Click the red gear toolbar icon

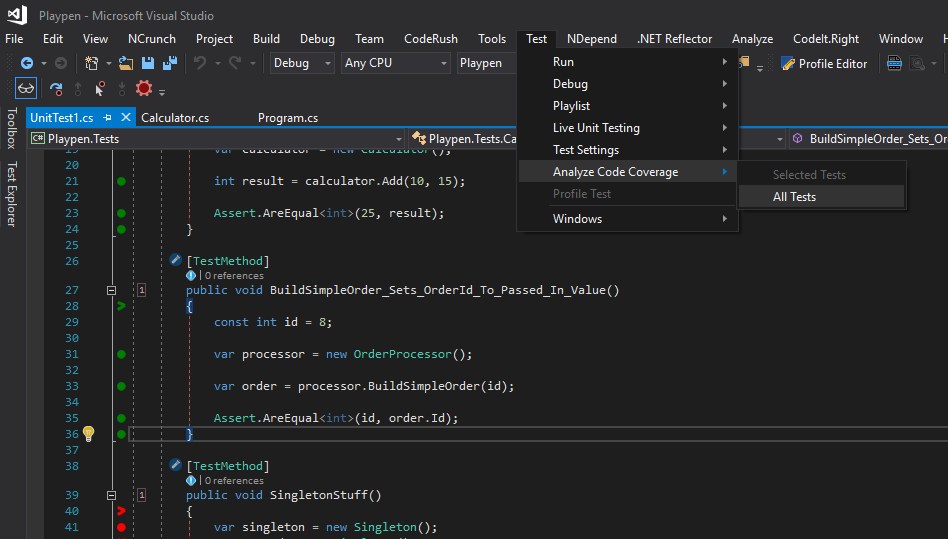point(144,88)
